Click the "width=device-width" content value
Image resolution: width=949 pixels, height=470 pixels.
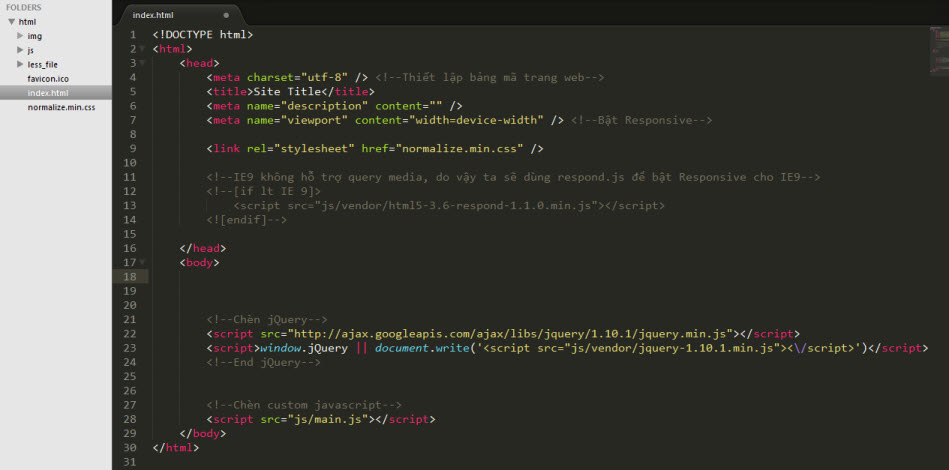[476, 120]
